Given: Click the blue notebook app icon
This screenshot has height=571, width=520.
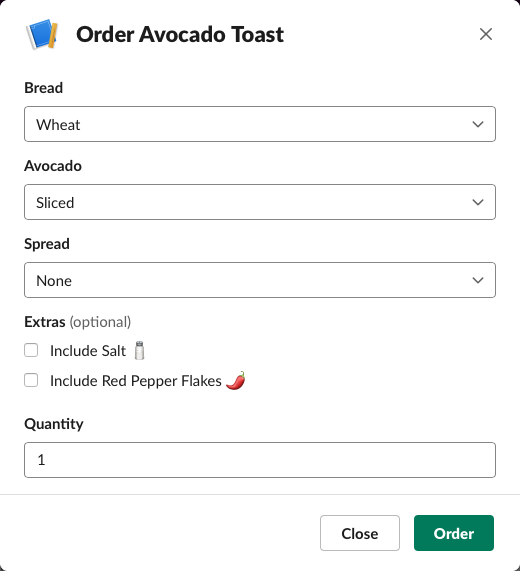Looking at the screenshot, I should pos(42,34).
